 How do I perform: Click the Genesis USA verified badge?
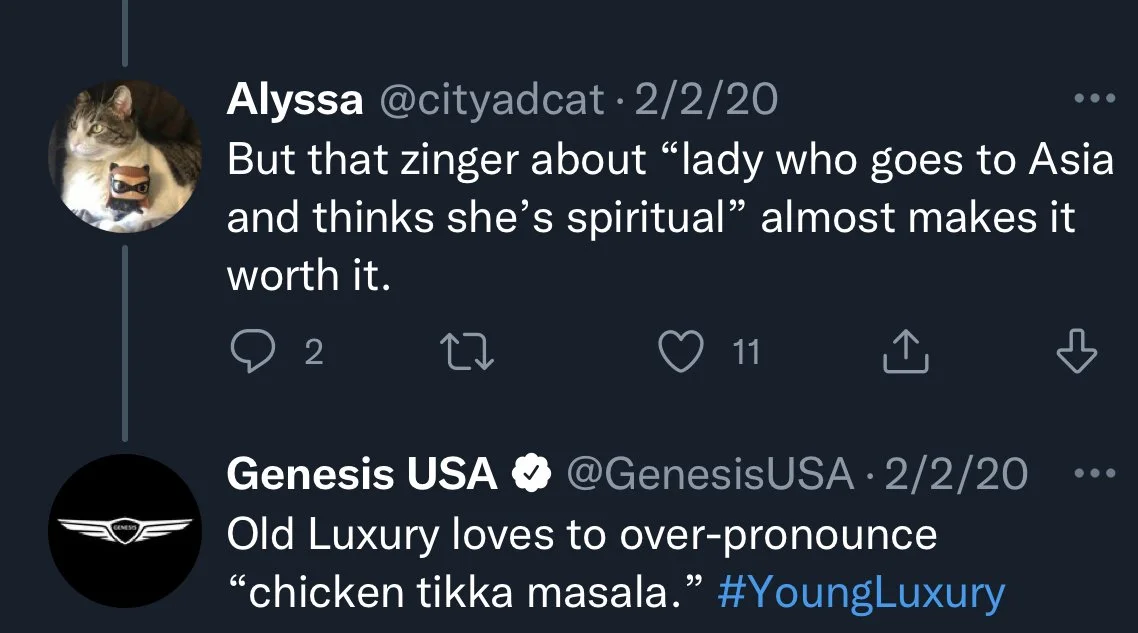point(533,473)
